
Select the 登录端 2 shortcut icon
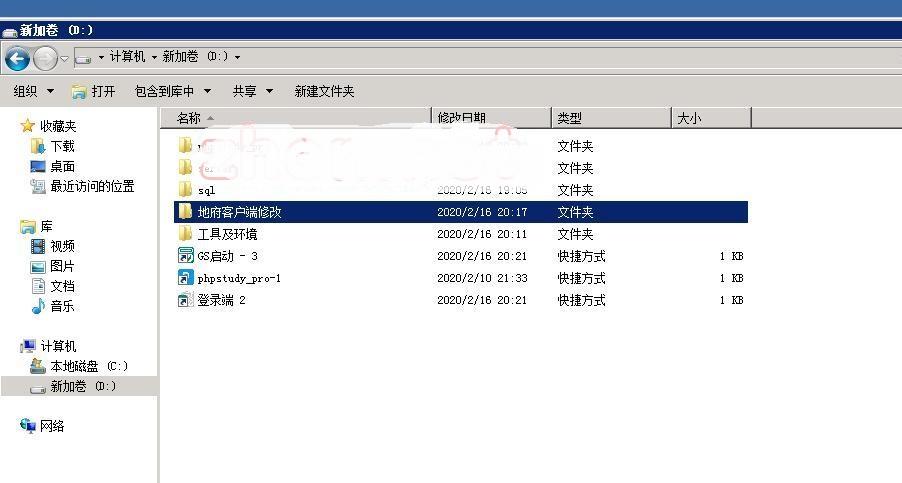point(185,300)
